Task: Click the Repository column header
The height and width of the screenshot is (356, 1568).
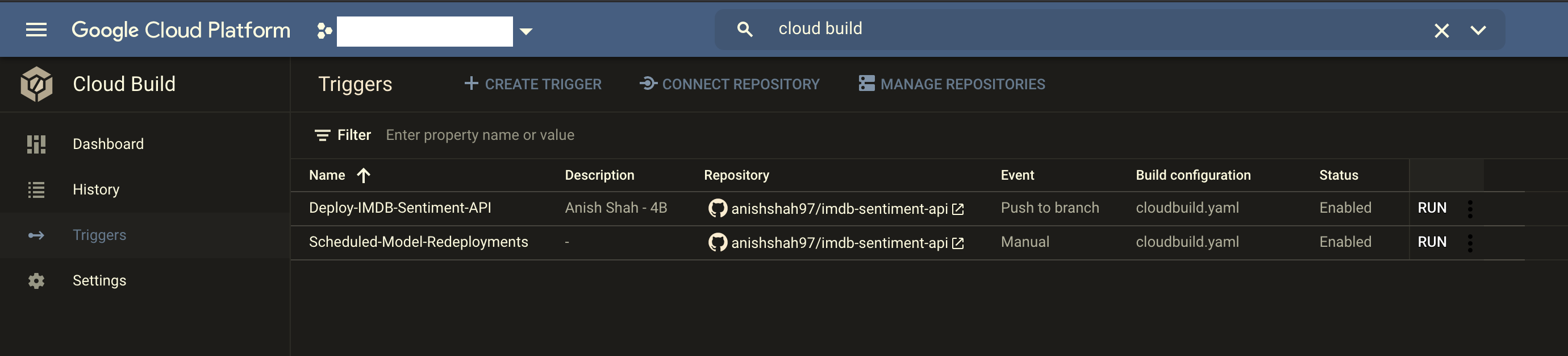Action: [x=736, y=176]
